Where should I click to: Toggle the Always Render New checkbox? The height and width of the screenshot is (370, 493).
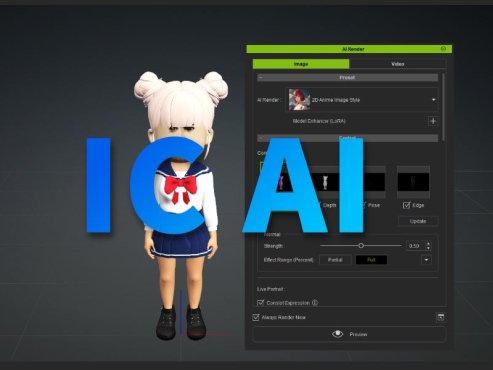pos(256,317)
